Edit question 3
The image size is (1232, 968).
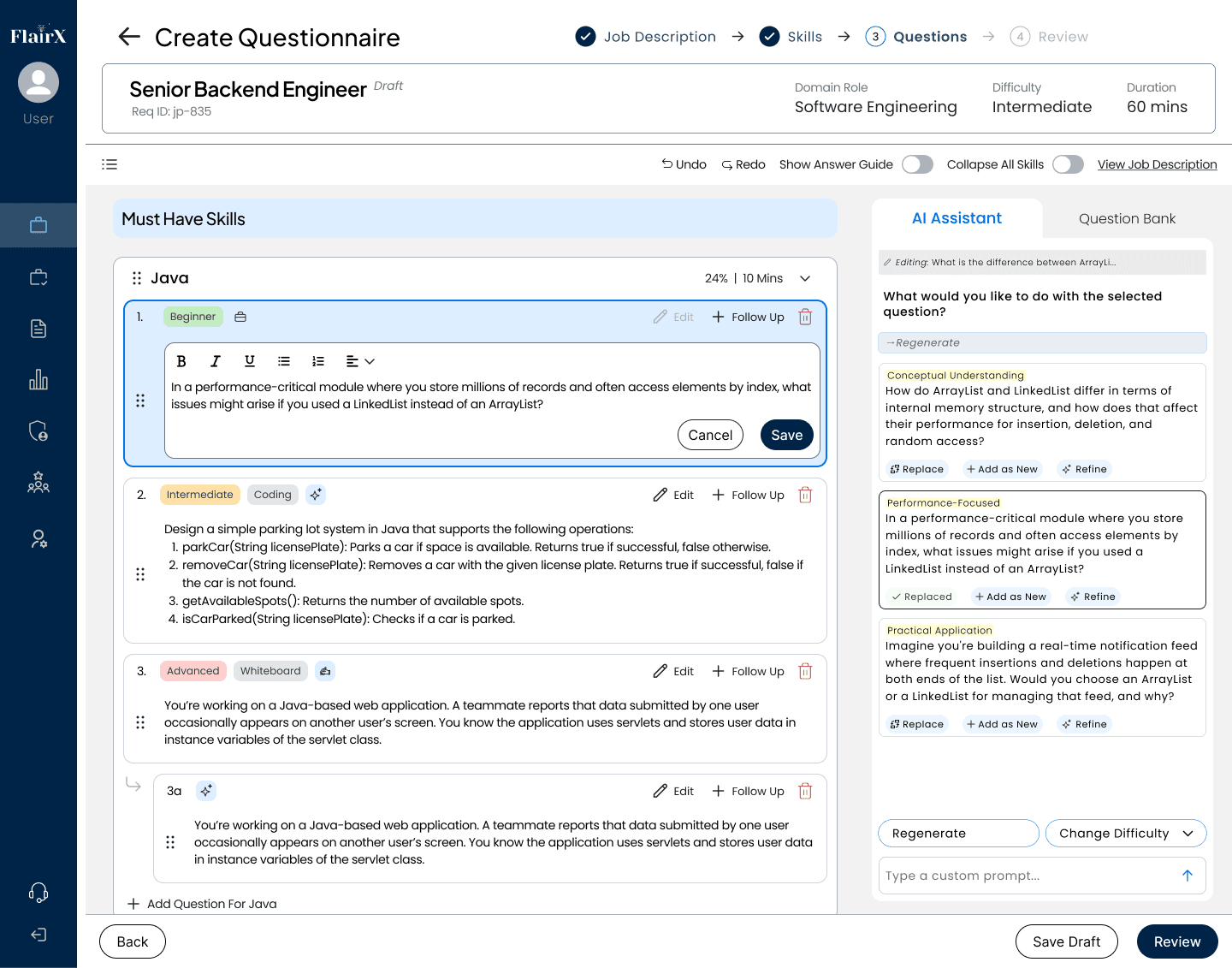pyautogui.click(x=673, y=671)
